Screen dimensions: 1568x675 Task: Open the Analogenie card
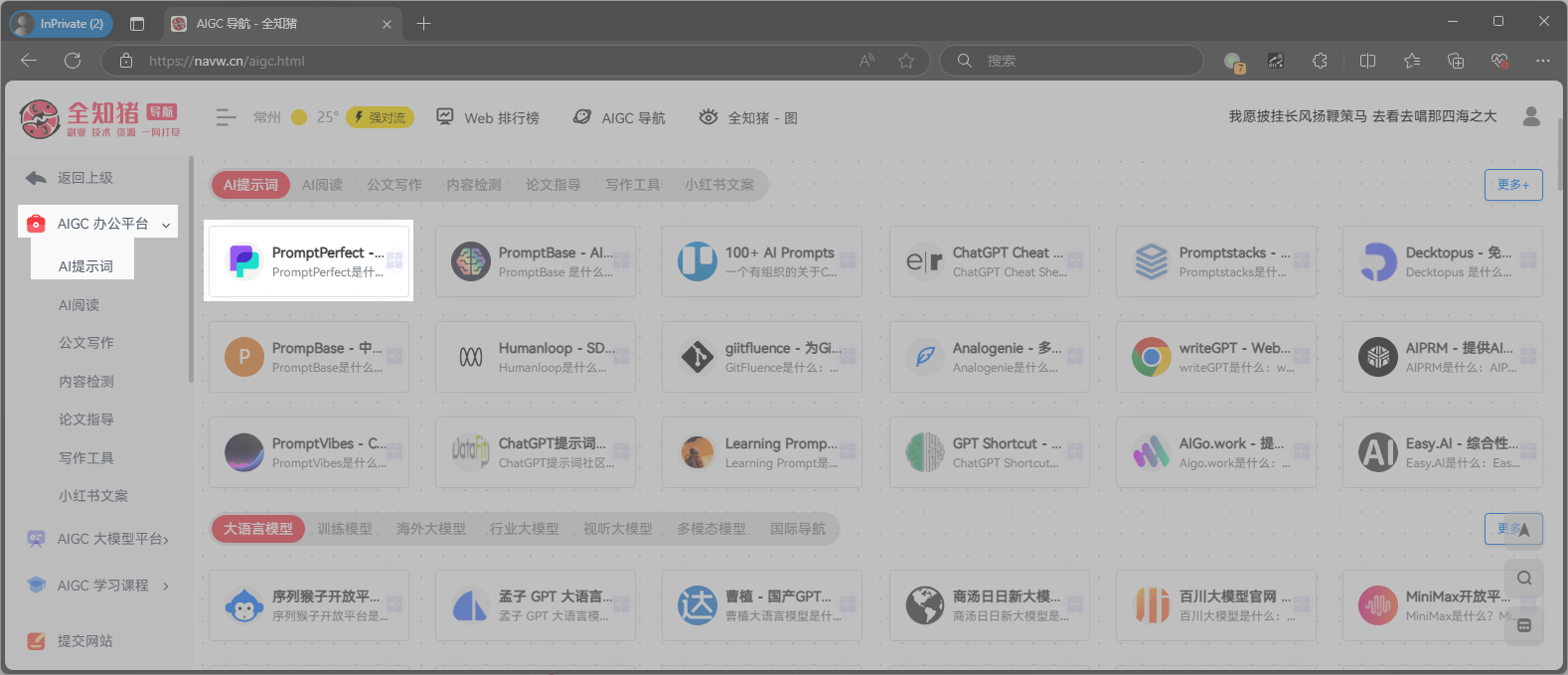[x=990, y=357]
